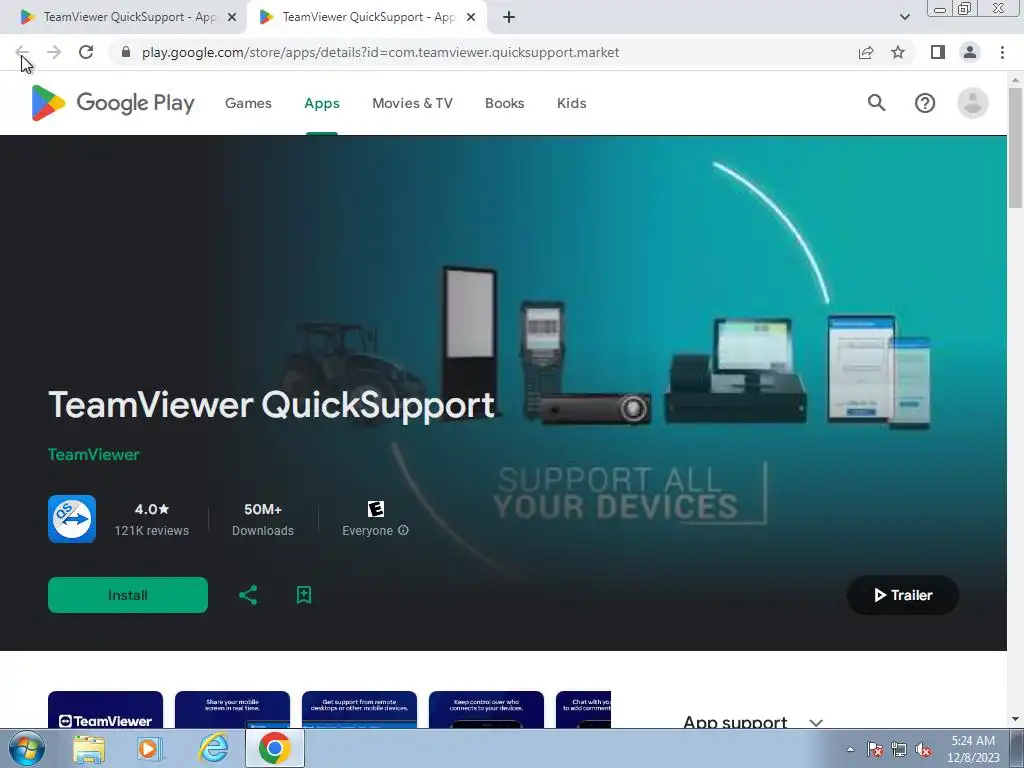This screenshot has width=1024, height=768.
Task: View site info via padlock icon
Action: click(x=126, y=52)
